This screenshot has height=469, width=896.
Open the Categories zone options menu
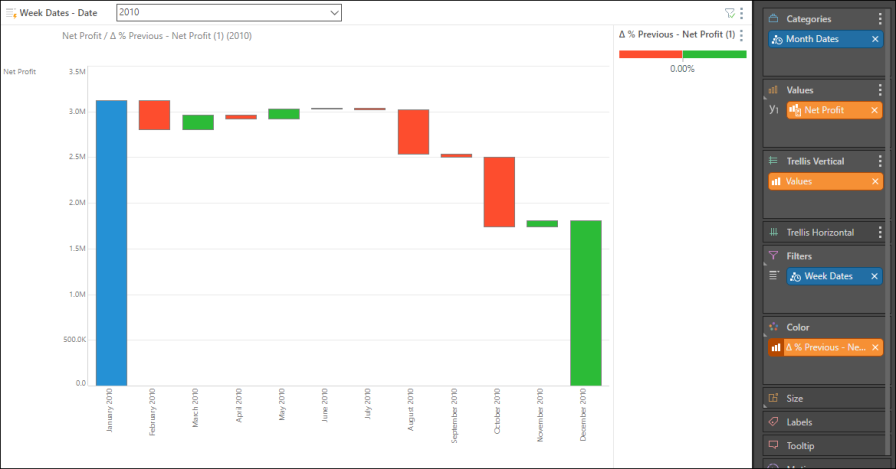[880, 19]
